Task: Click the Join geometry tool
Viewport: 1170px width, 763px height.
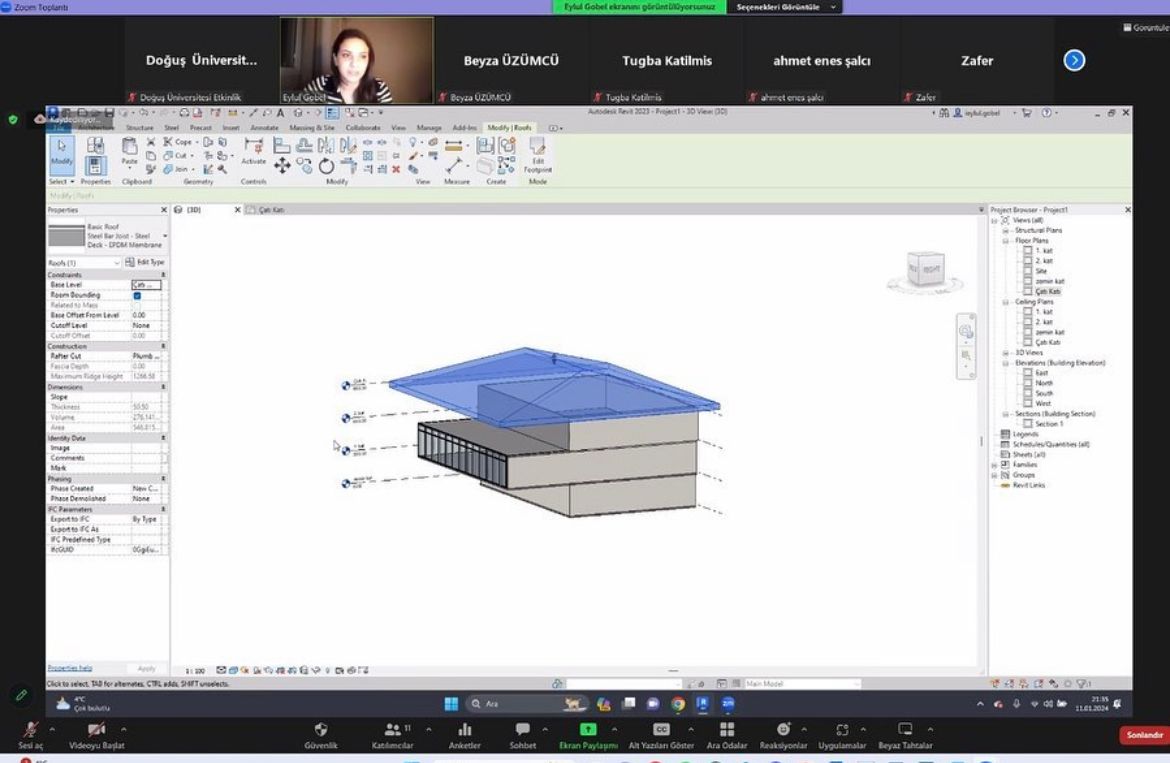Action: tap(177, 169)
